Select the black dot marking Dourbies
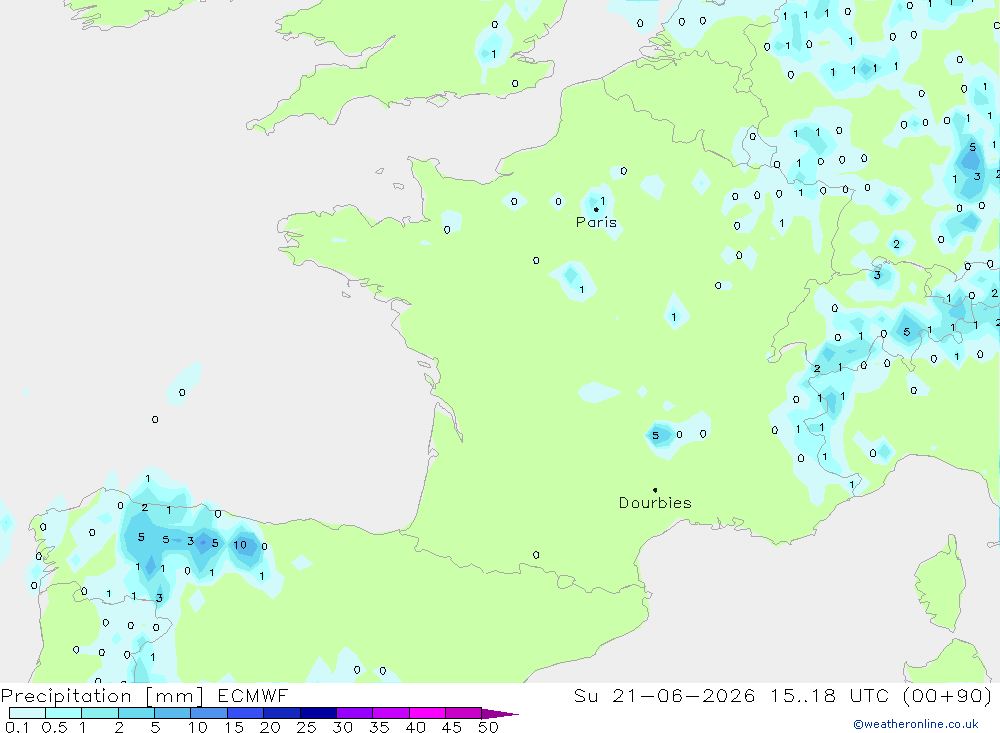This screenshot has width=1000, height=733. click(655, 490)
